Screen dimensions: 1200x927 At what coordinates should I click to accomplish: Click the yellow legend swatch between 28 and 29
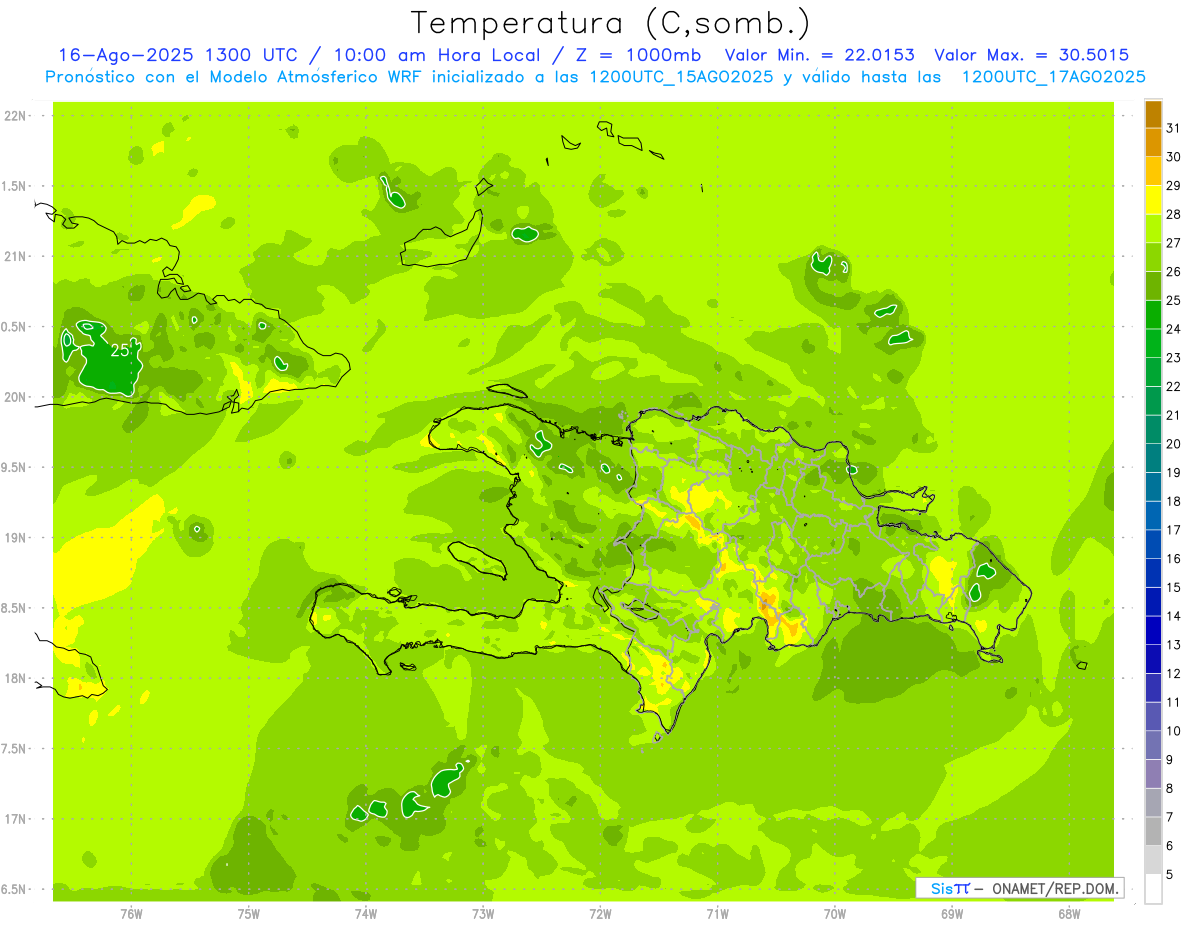[1153, 200]
